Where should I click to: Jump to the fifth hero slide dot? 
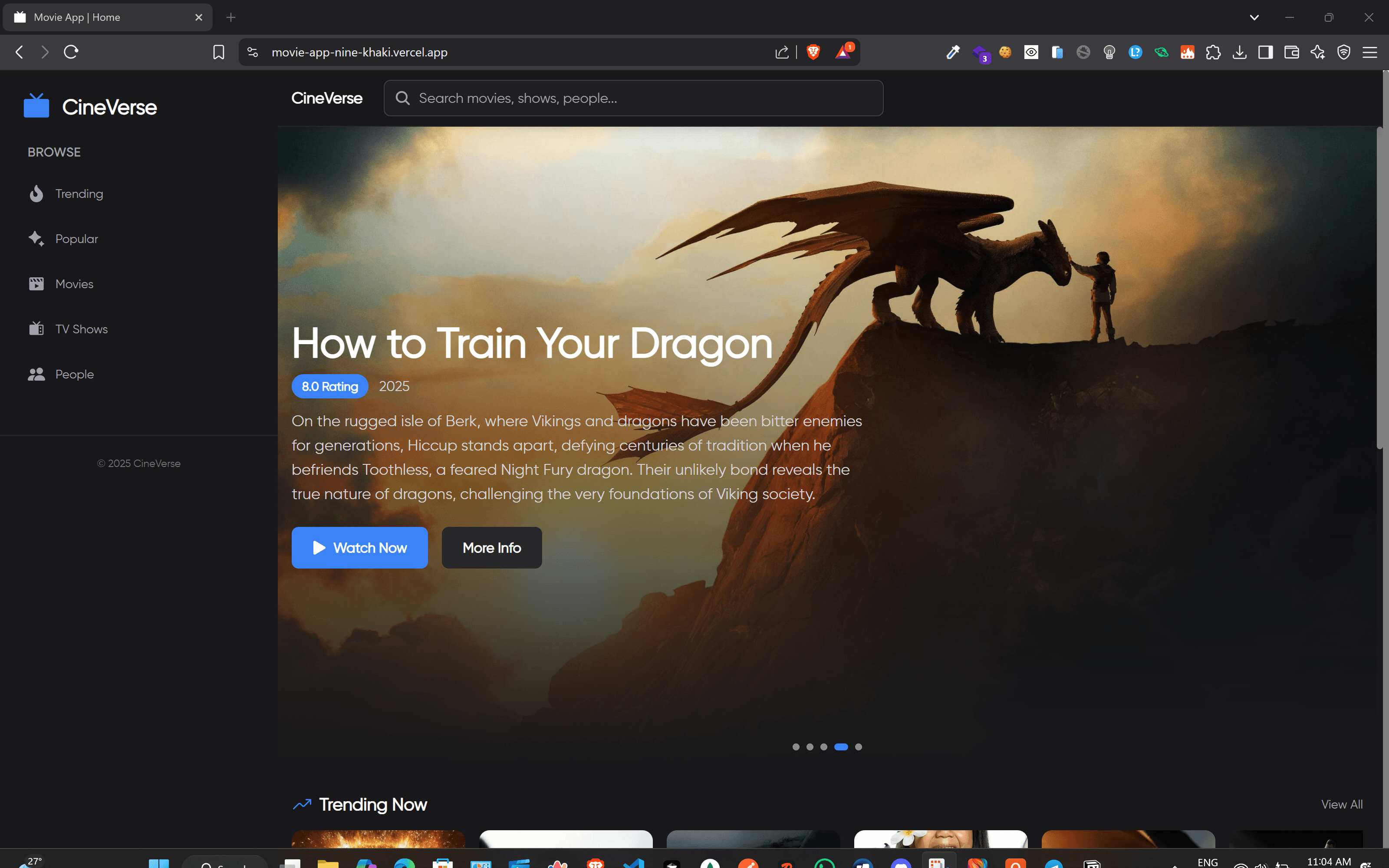pos(859,747)
